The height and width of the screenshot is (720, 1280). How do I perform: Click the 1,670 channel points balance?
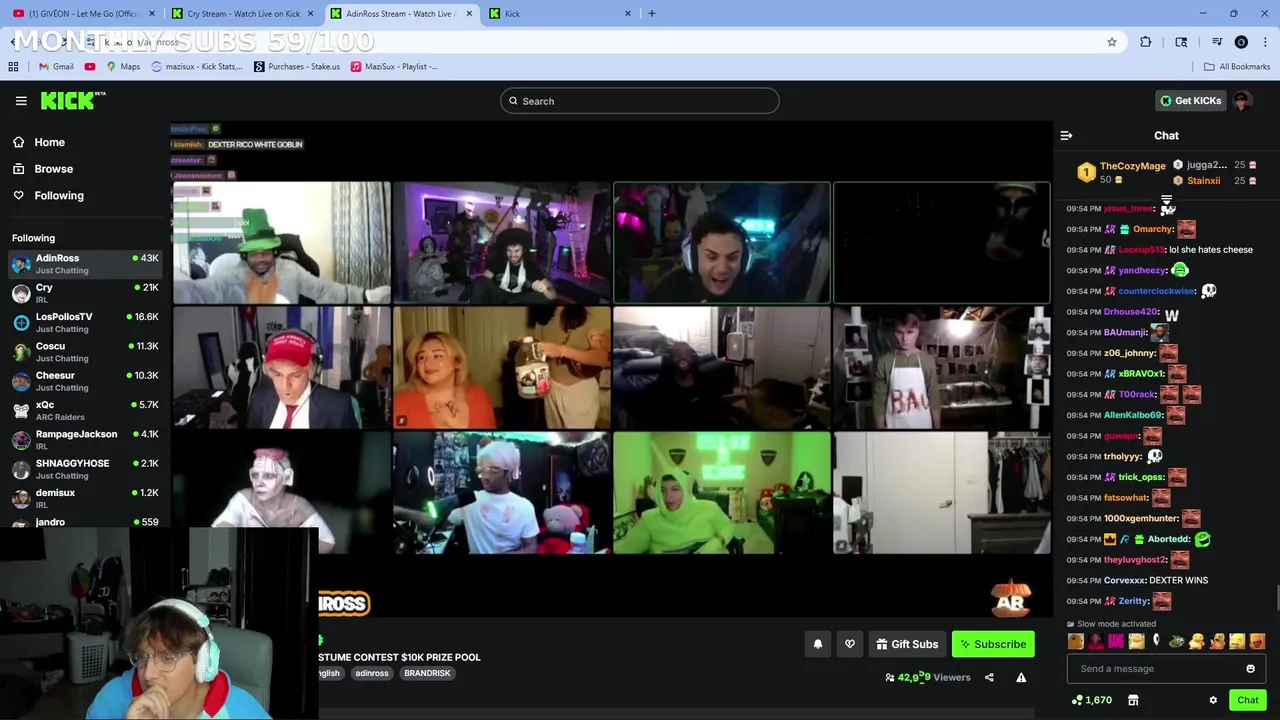tap(1091, 700)
